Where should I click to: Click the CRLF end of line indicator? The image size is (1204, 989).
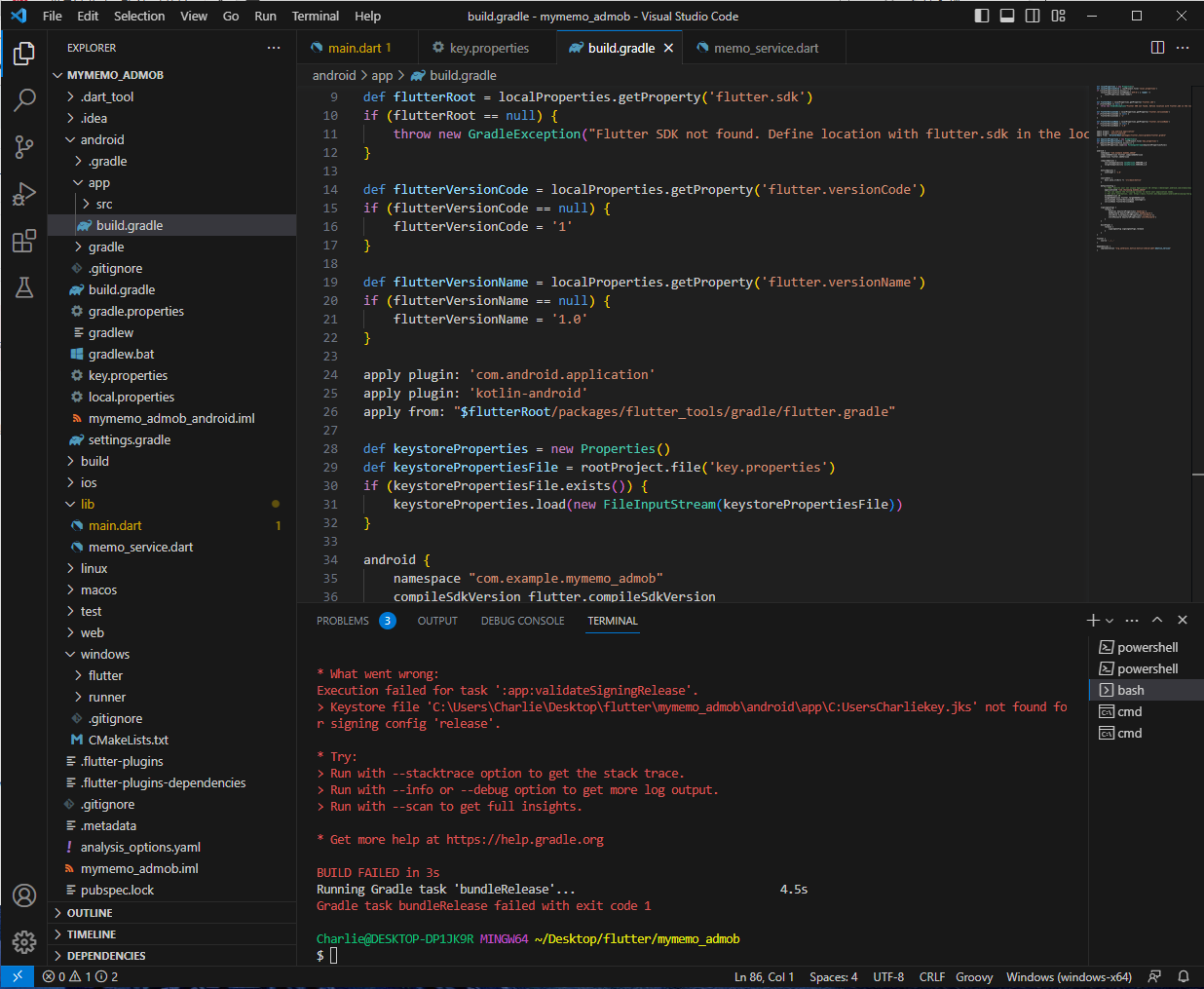click(x=932, y=976)
